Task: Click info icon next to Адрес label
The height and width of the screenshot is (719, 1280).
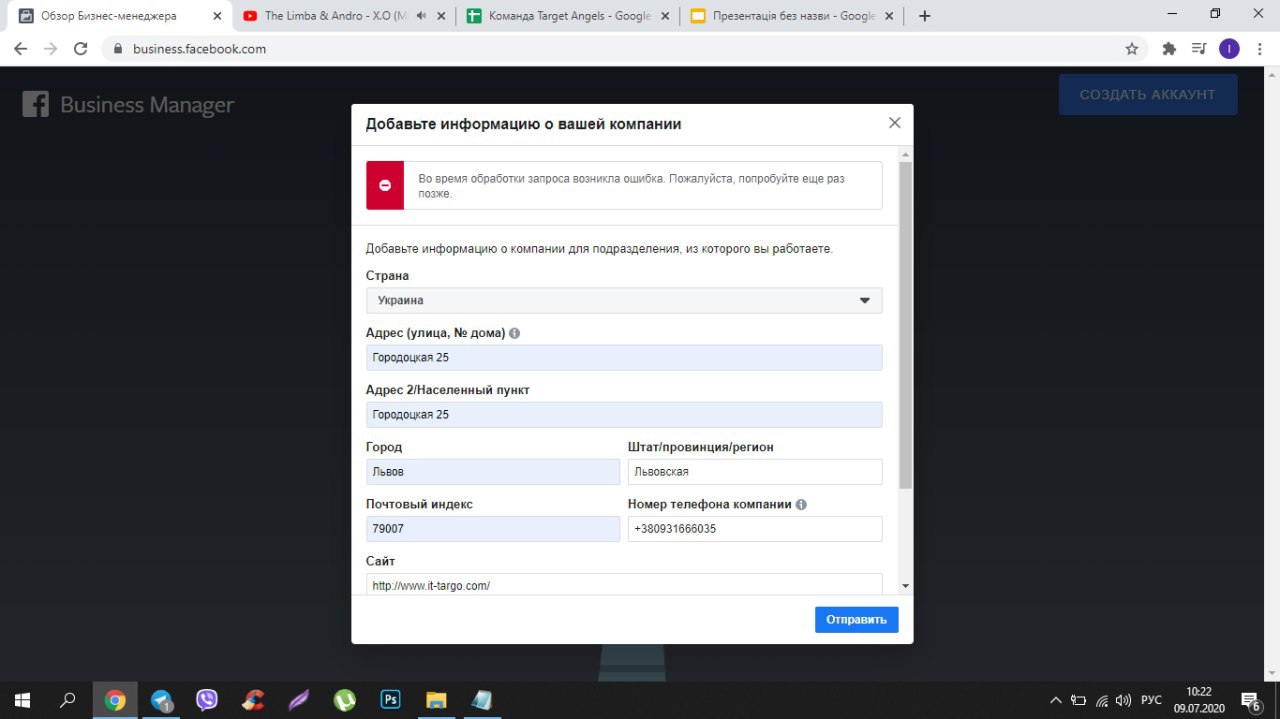Action: [x=515, y=333]
